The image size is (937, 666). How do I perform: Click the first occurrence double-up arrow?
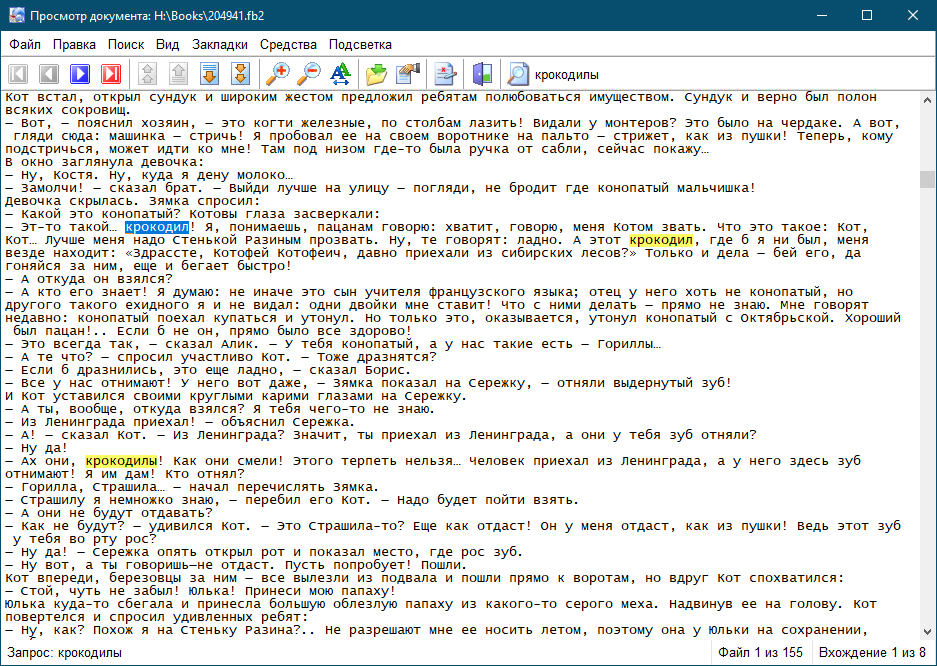(147, 74)
